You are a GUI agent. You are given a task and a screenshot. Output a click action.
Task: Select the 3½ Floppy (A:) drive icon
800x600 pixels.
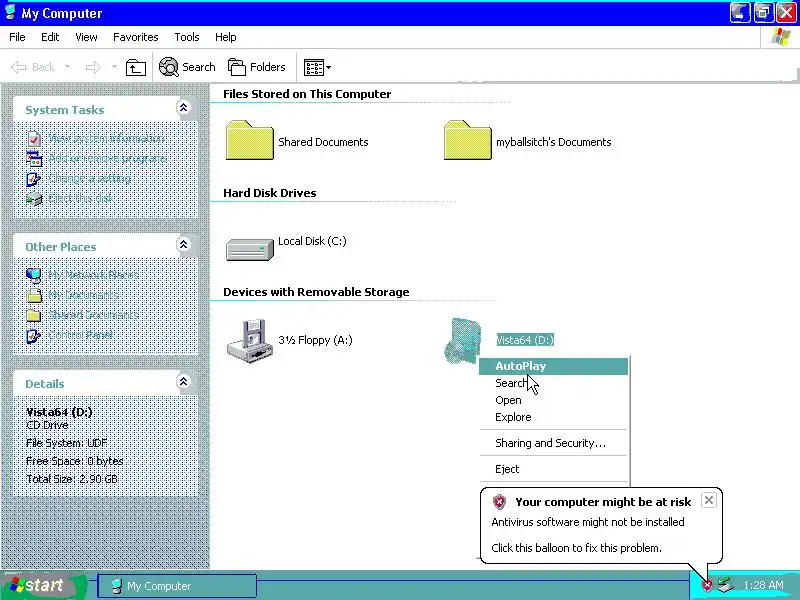(x=248, y=341)
